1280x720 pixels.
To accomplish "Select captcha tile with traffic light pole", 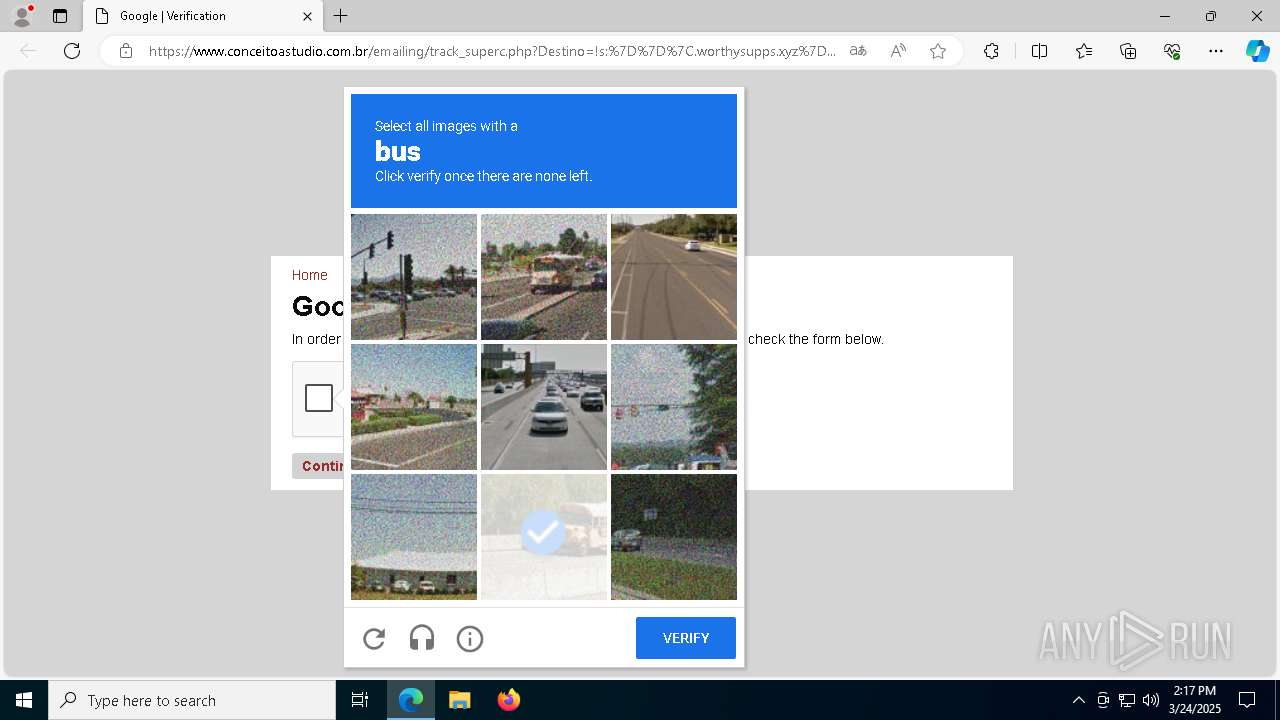I will pos(414,277).
